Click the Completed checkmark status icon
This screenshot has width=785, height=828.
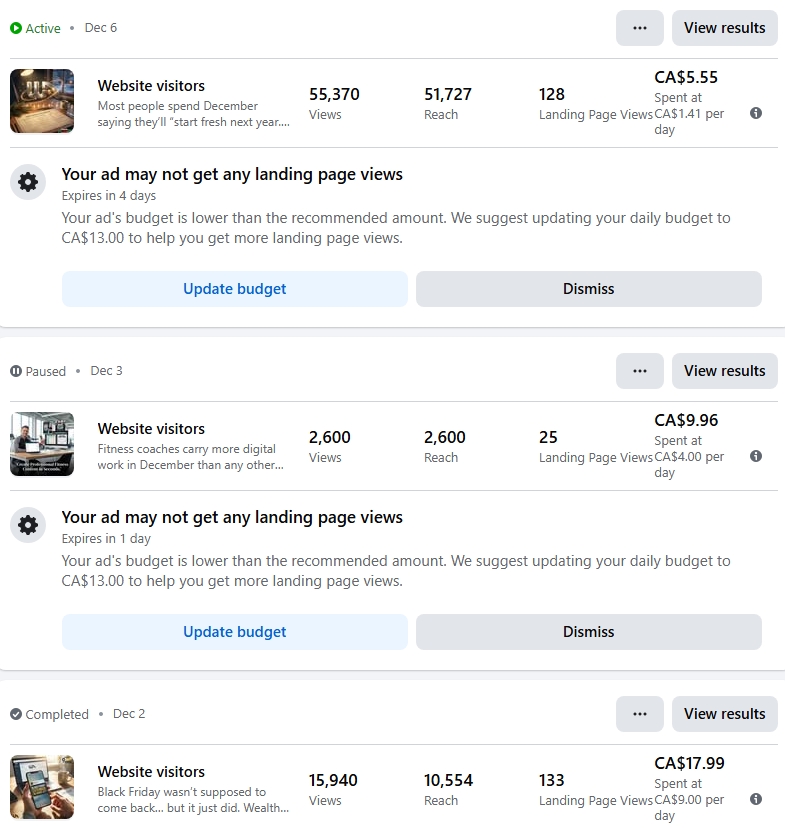click(16, 714)
